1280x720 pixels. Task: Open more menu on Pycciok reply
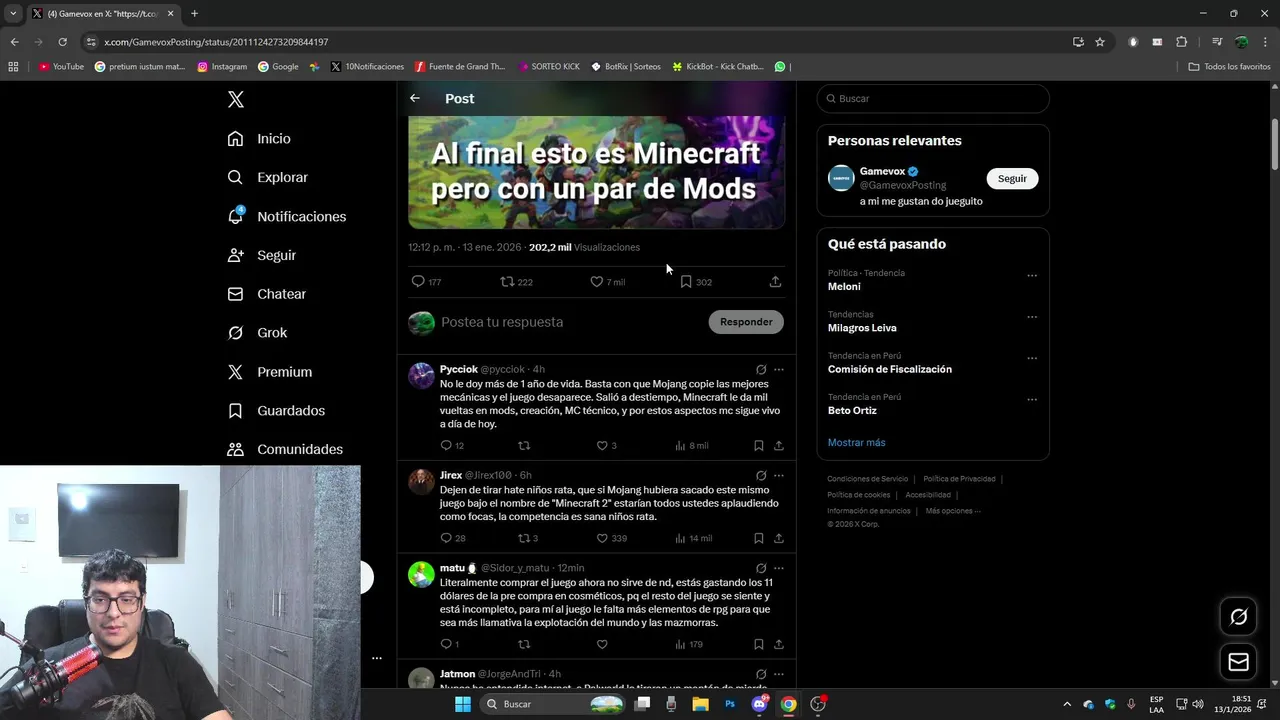click(779, 370)
